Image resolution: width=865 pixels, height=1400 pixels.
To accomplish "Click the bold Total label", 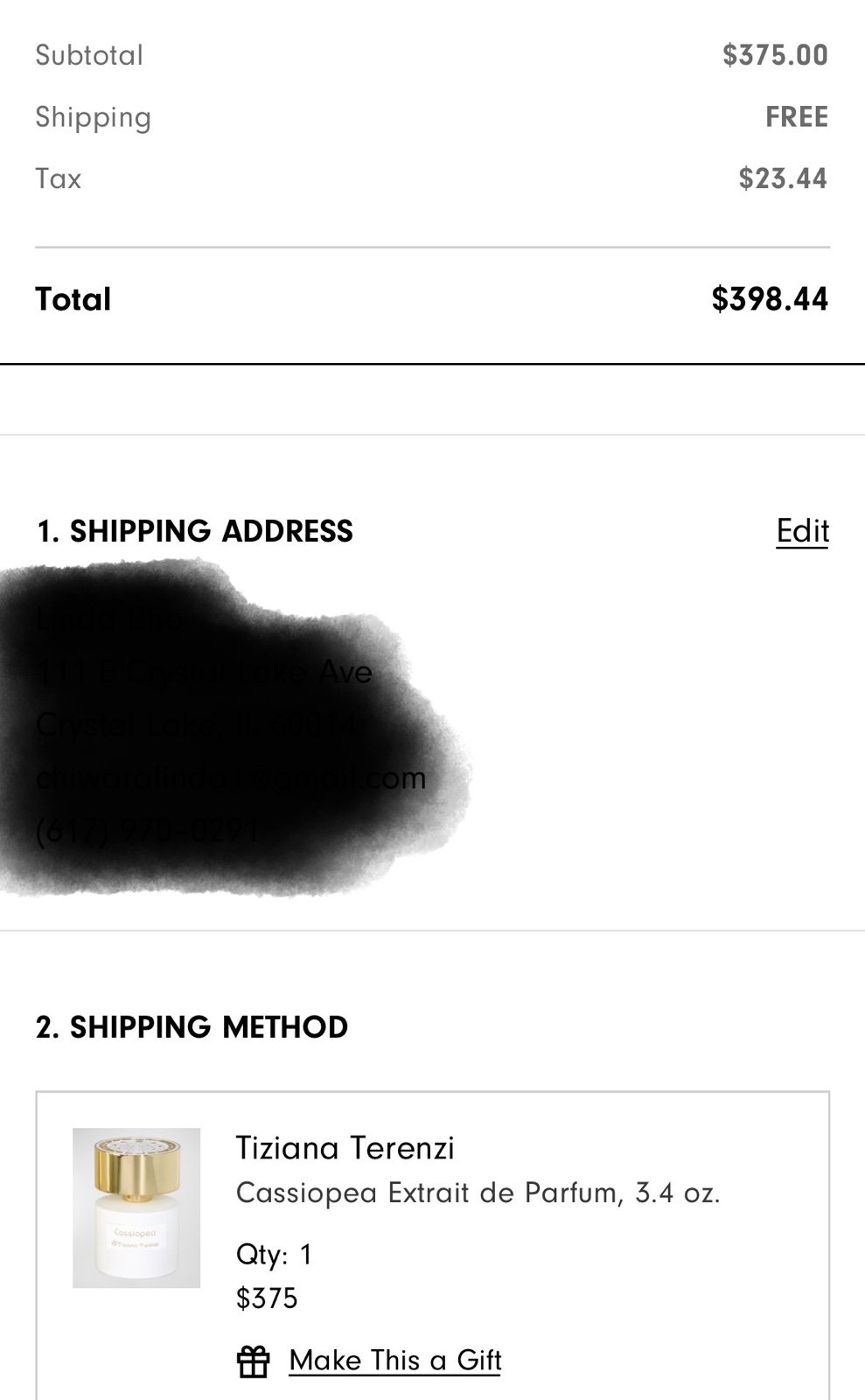I will [x=73, y=299].
